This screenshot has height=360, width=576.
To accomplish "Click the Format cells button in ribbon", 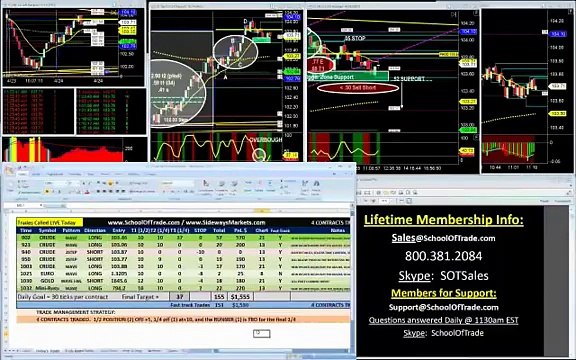I will 271,187.
